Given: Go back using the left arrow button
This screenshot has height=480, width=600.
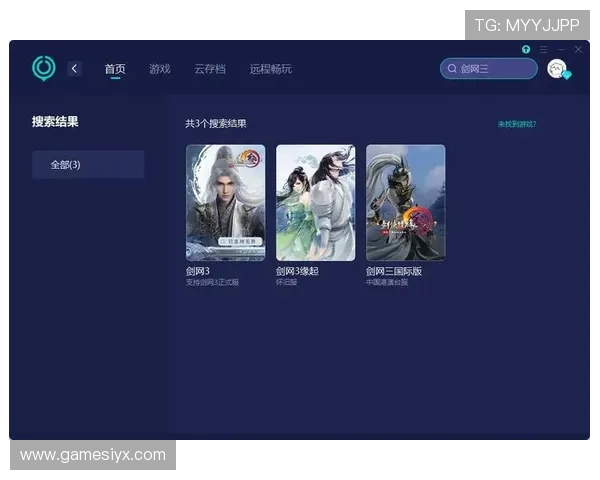Looking at the screenshot, I should 75,69.
